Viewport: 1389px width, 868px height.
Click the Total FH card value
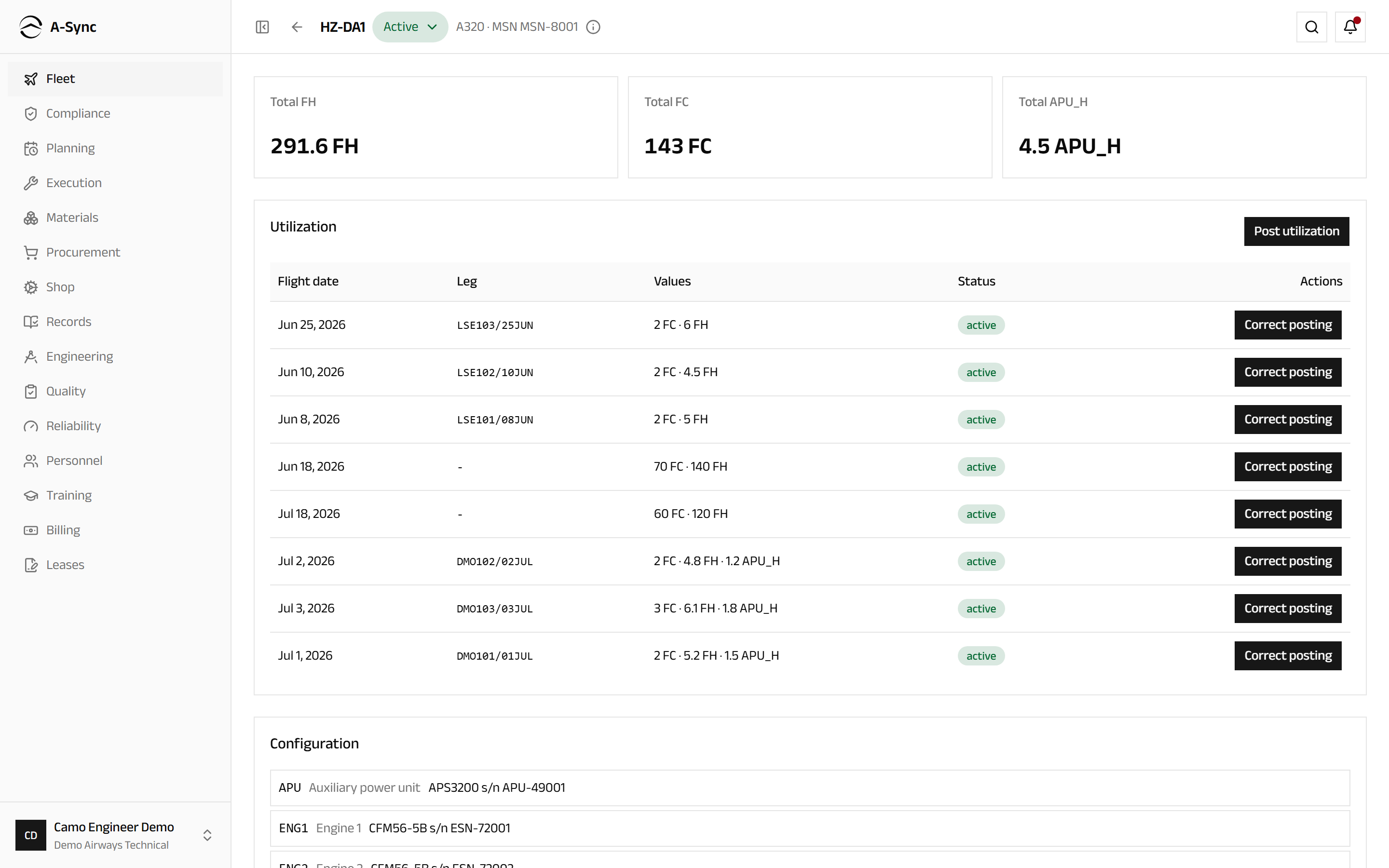[x=314, y=147]
